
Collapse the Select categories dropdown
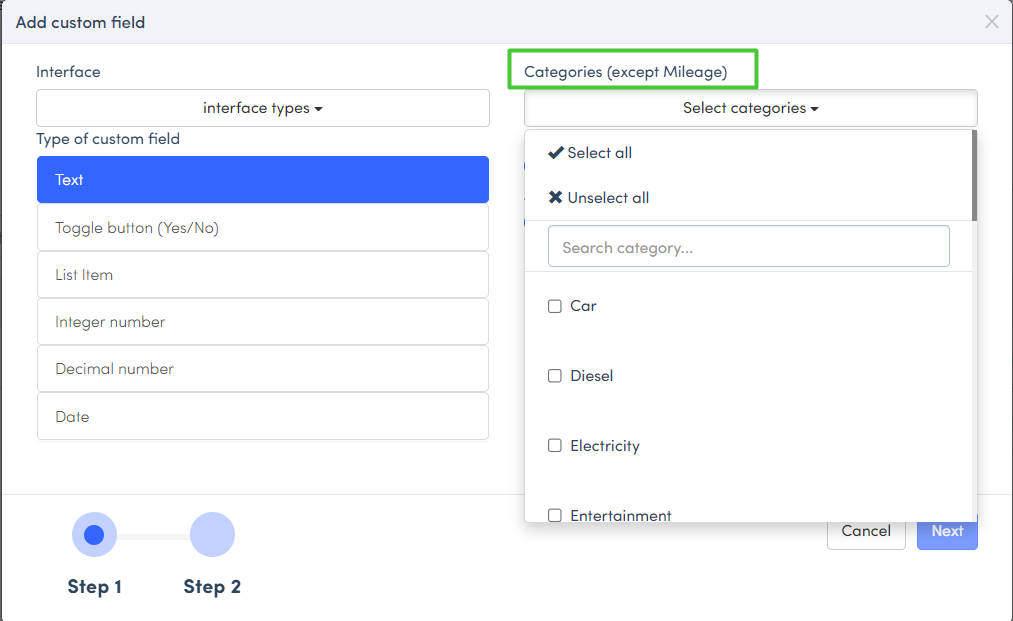click(750, 108)
